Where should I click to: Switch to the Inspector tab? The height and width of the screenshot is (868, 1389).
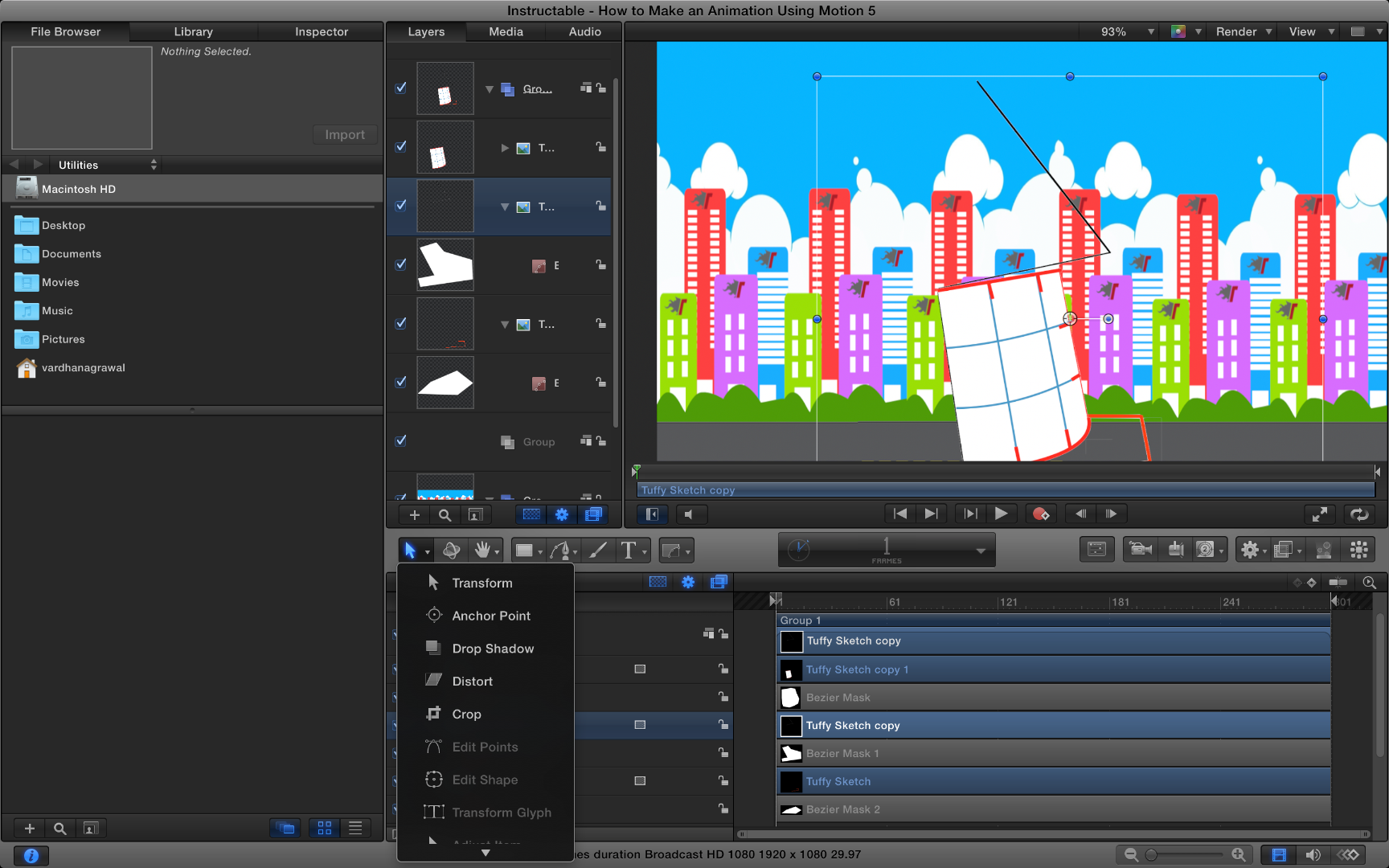322,31
